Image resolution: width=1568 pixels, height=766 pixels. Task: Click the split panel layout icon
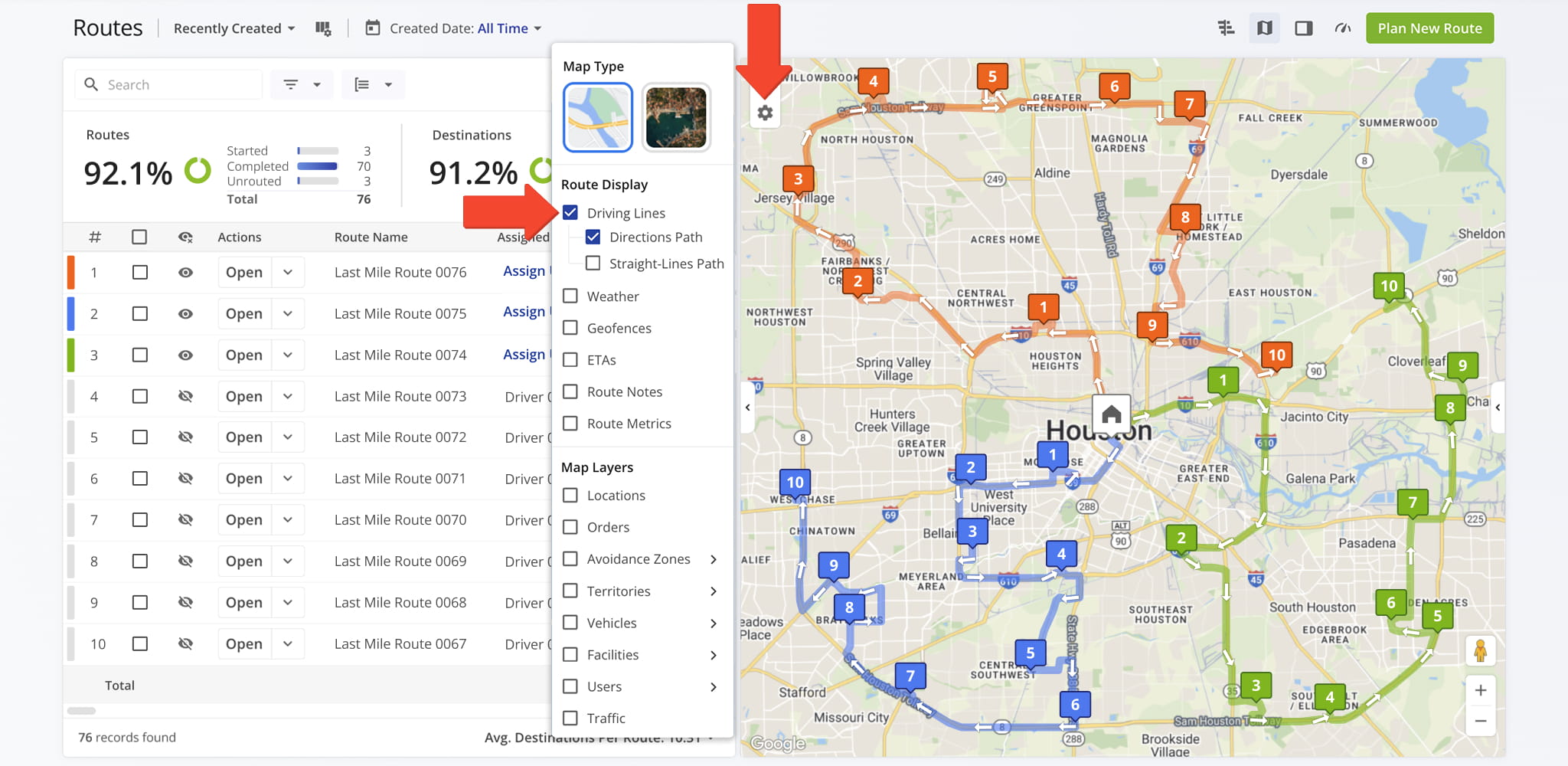tap(1303, 28)
